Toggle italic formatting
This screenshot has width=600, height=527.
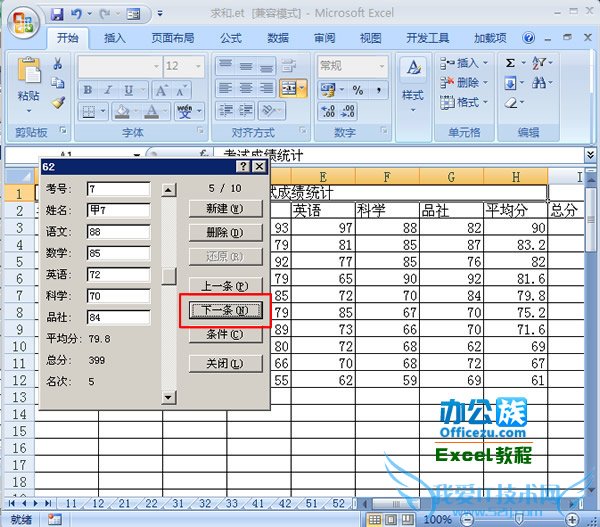[x=108, y=90]
